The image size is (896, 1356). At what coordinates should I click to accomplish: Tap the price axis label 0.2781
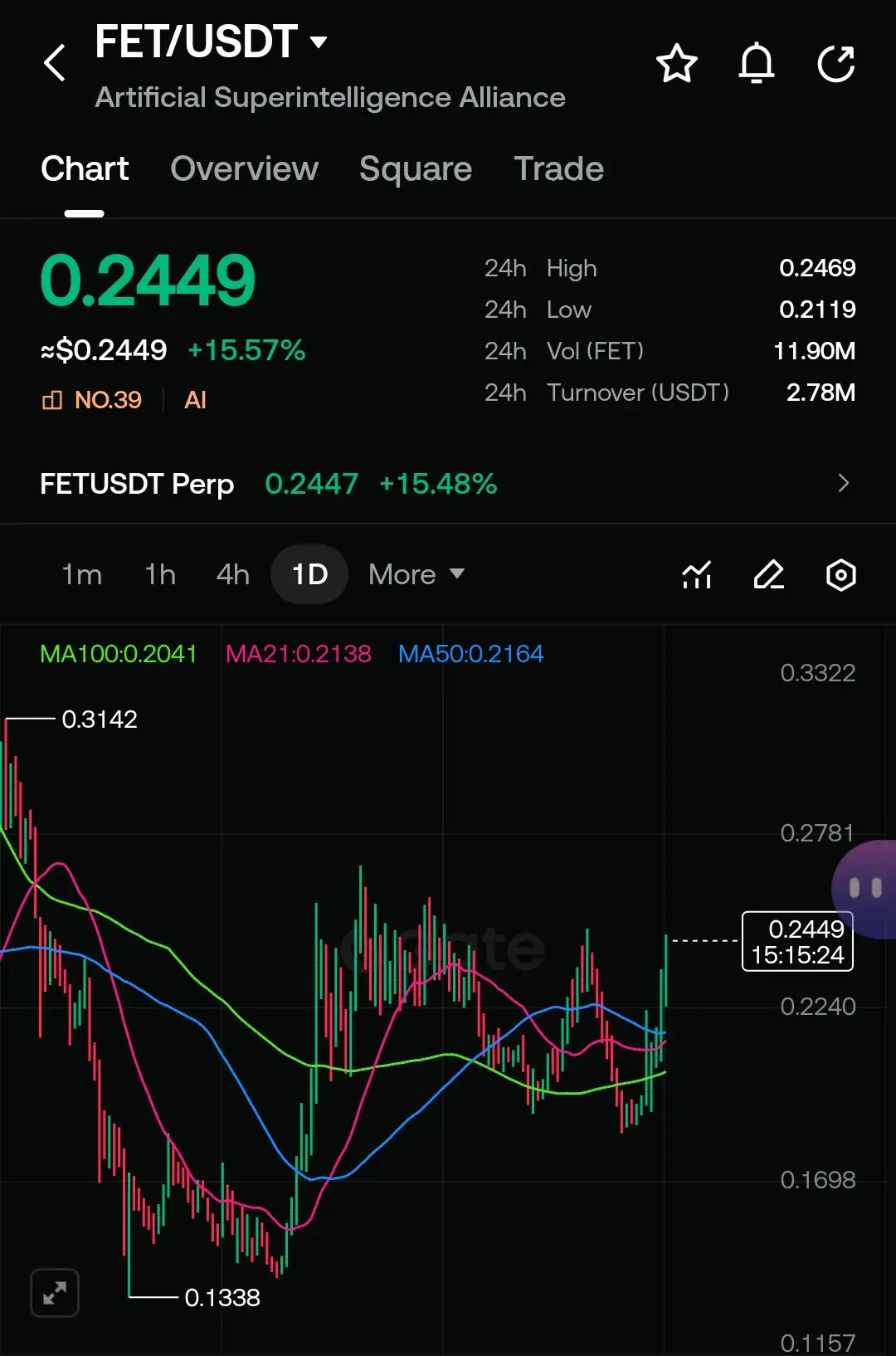[817, 832]
